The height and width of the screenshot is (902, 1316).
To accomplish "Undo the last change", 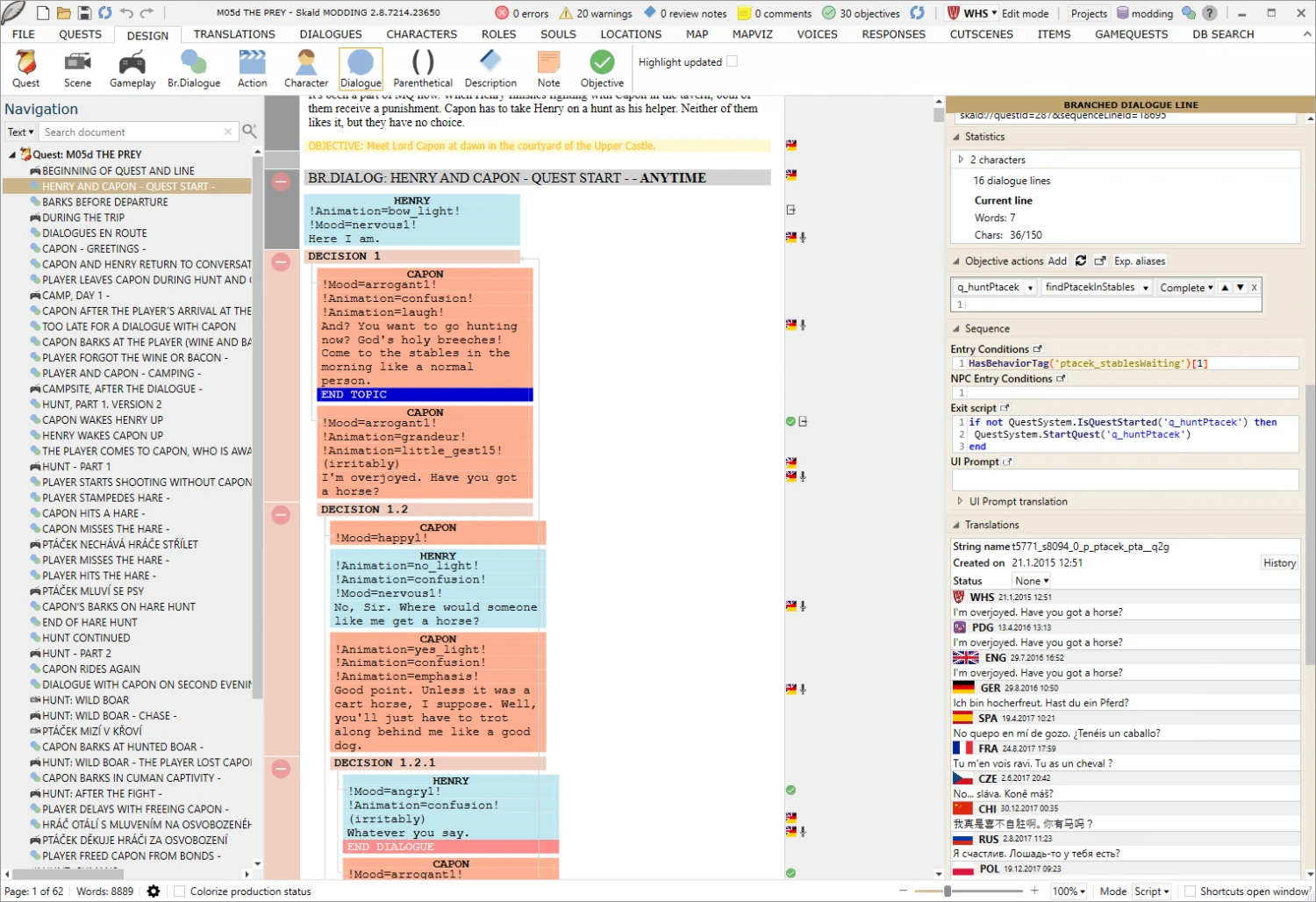I will (x=126, y=13).
